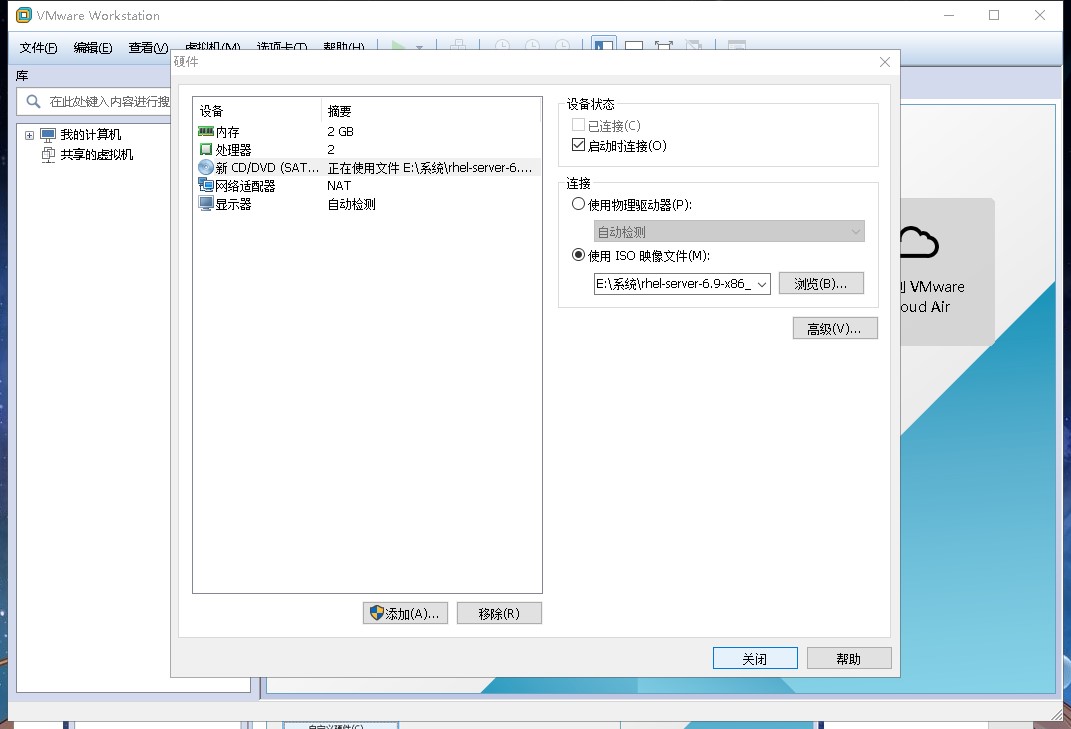Click processor summary value 2

coord(331,149)
